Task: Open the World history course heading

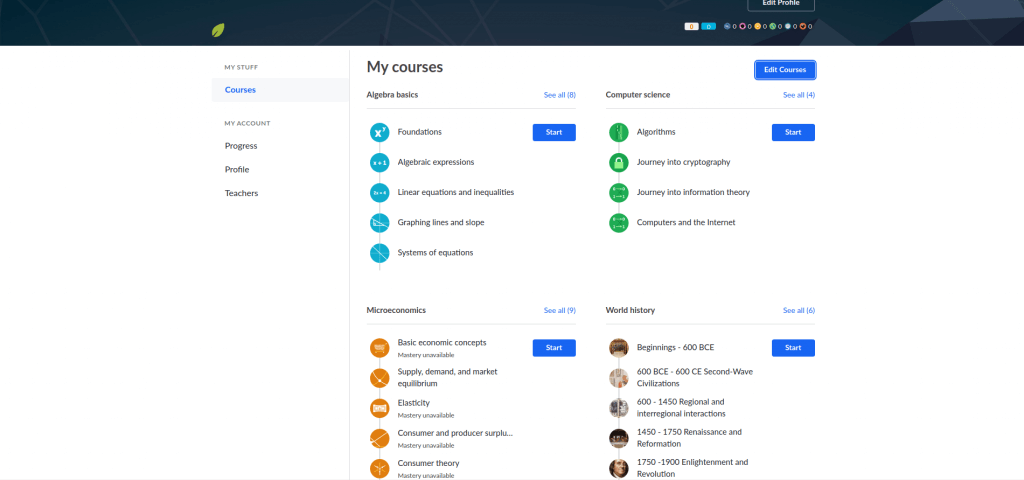Action: 630,310
